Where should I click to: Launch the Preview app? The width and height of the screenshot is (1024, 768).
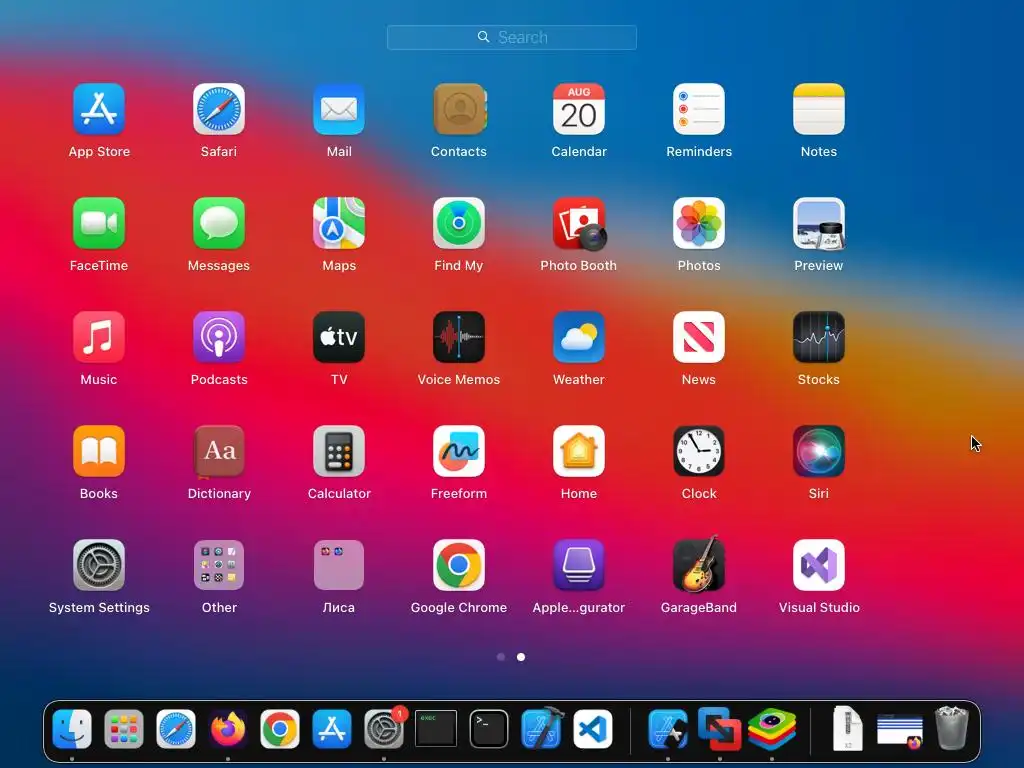tap(819, 223)
